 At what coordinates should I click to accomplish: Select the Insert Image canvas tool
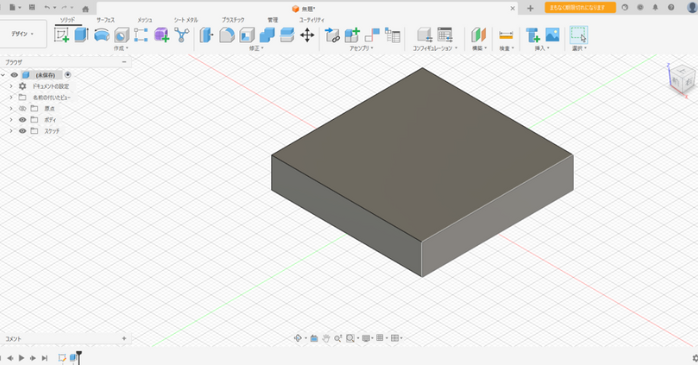[552, 35]
